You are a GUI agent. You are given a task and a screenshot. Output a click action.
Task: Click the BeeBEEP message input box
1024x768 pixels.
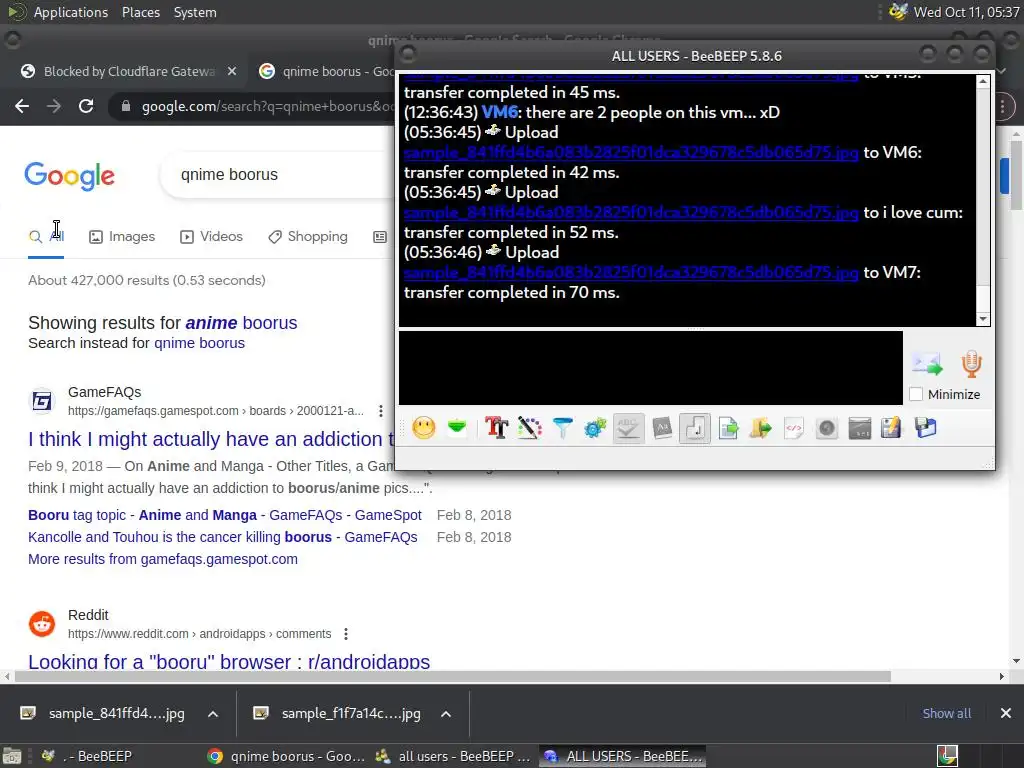650,368
